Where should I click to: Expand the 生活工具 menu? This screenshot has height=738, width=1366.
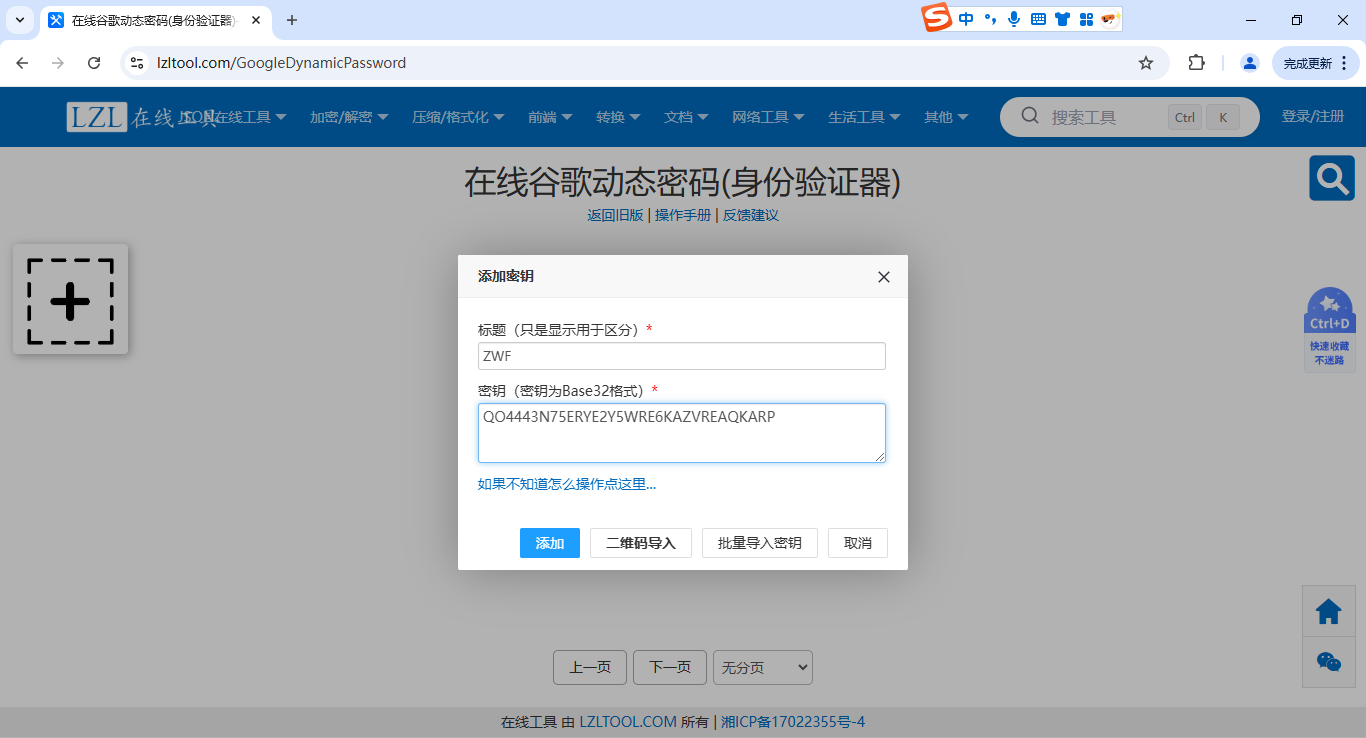click(864, 117)
